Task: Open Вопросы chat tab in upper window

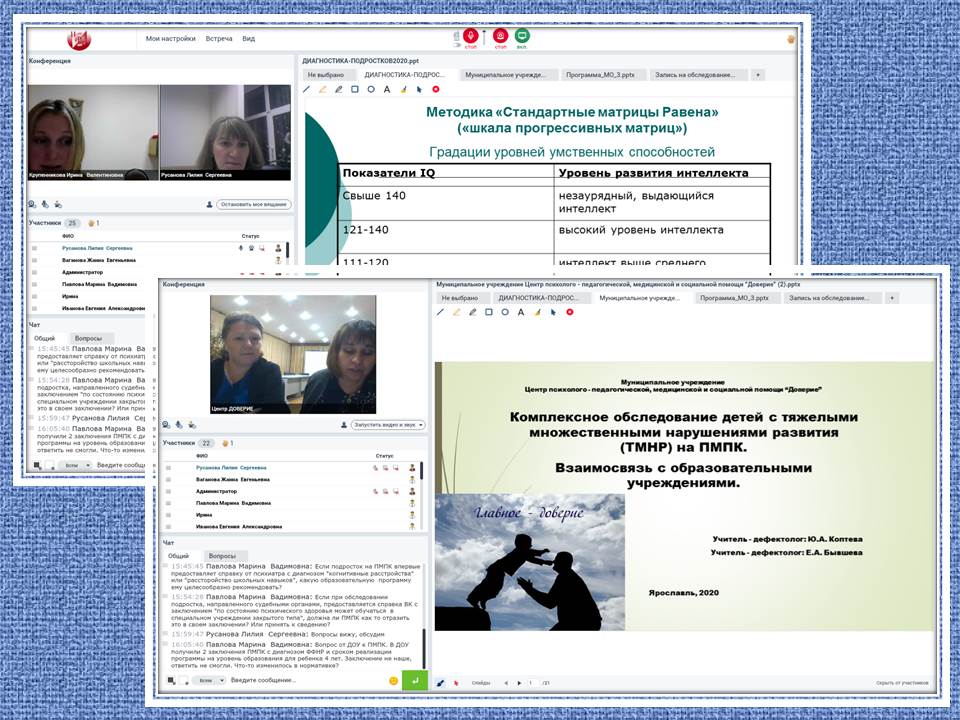Action: point(88,338)
